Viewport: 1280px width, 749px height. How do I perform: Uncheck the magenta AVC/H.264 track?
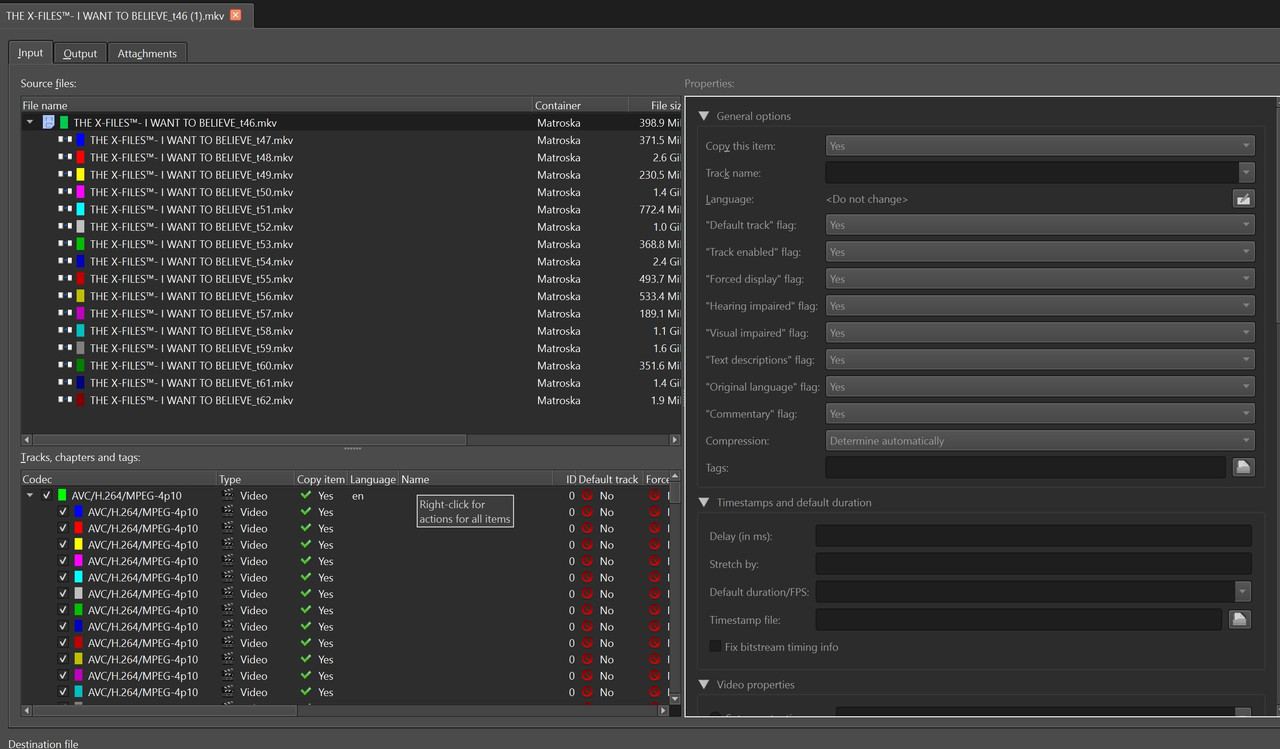point(63,561)
